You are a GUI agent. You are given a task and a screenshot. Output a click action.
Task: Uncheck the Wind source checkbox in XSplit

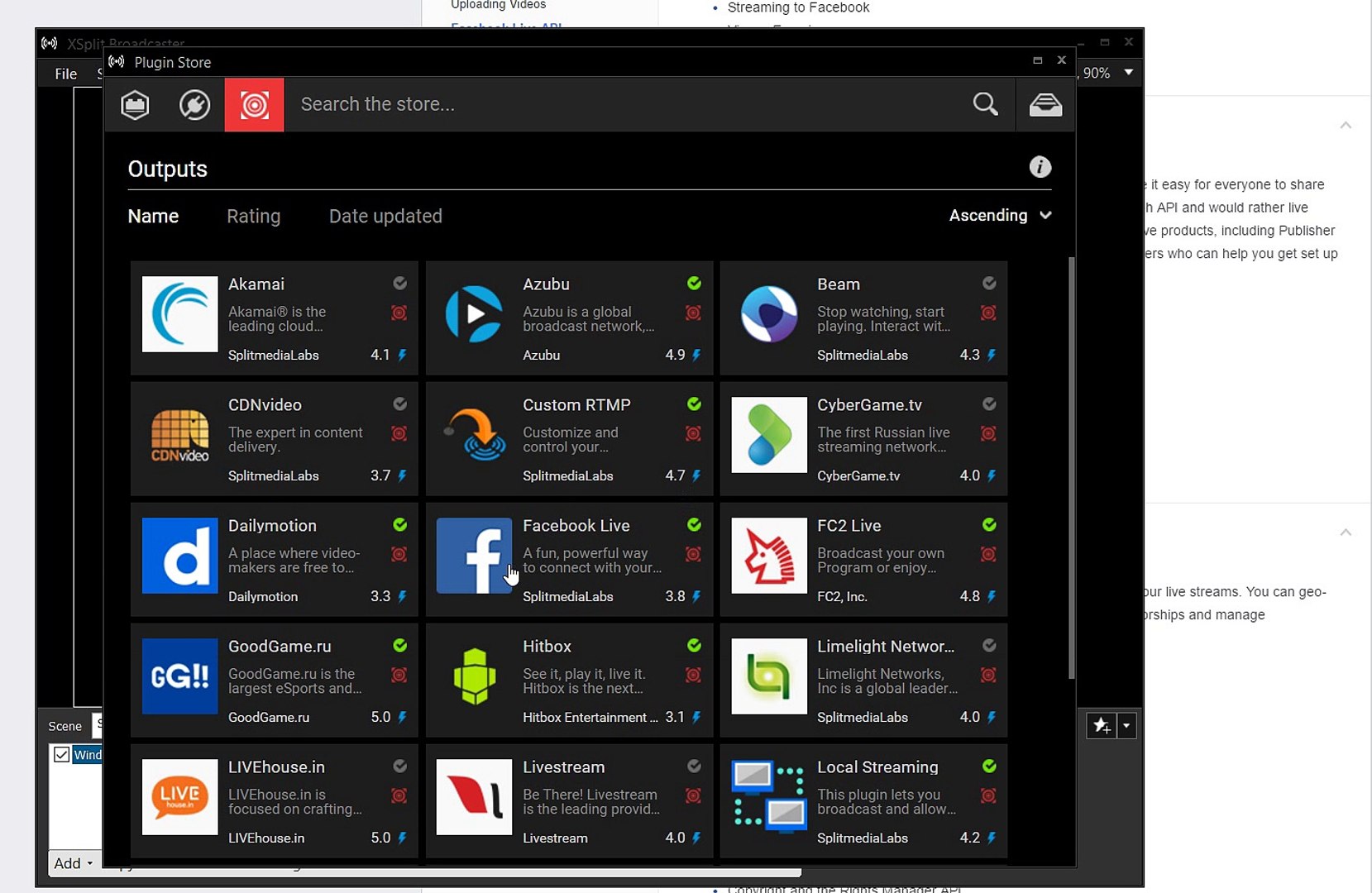(x=61, y=754)
